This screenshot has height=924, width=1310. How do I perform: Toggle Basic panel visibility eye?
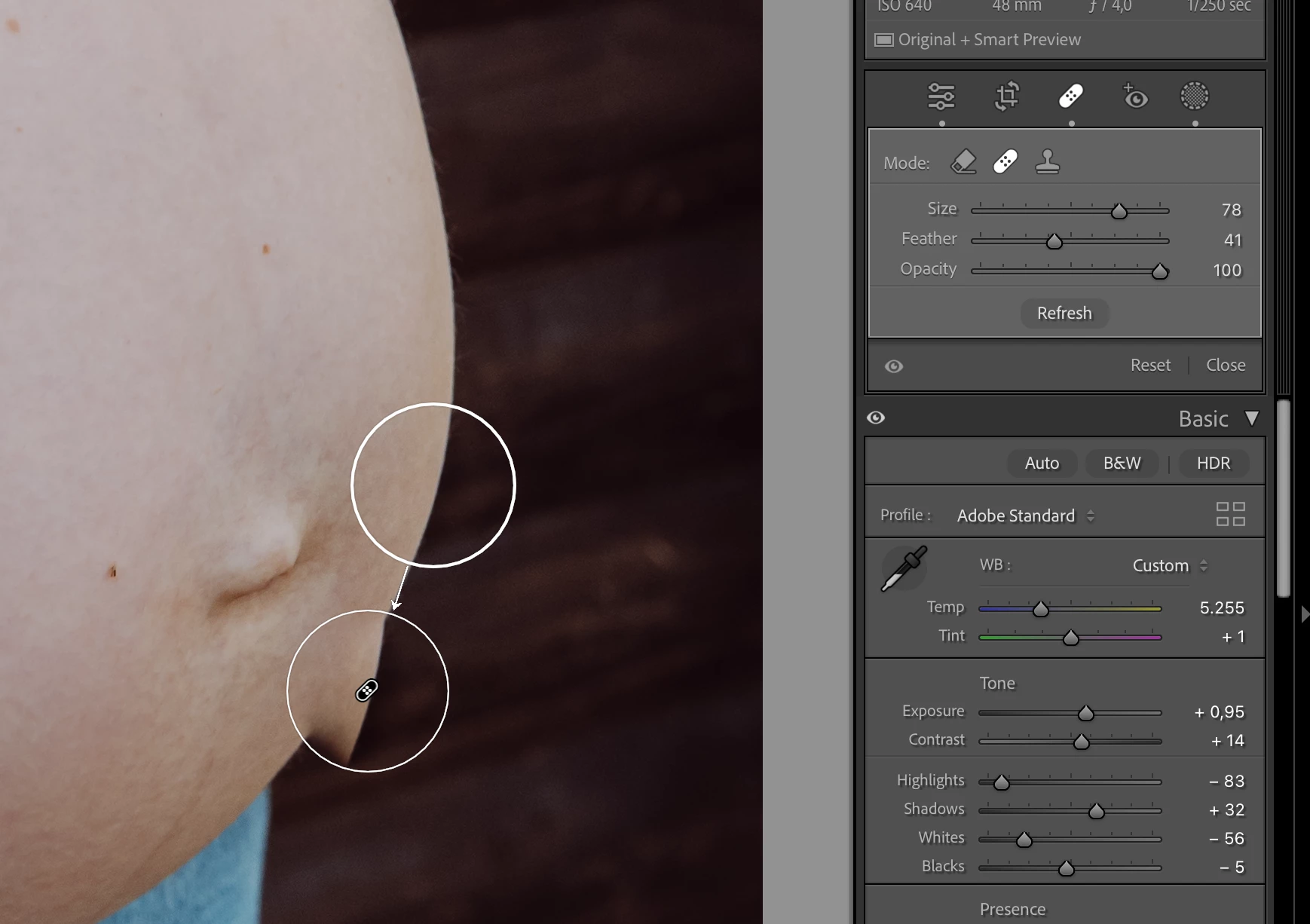tap(876, 418)
